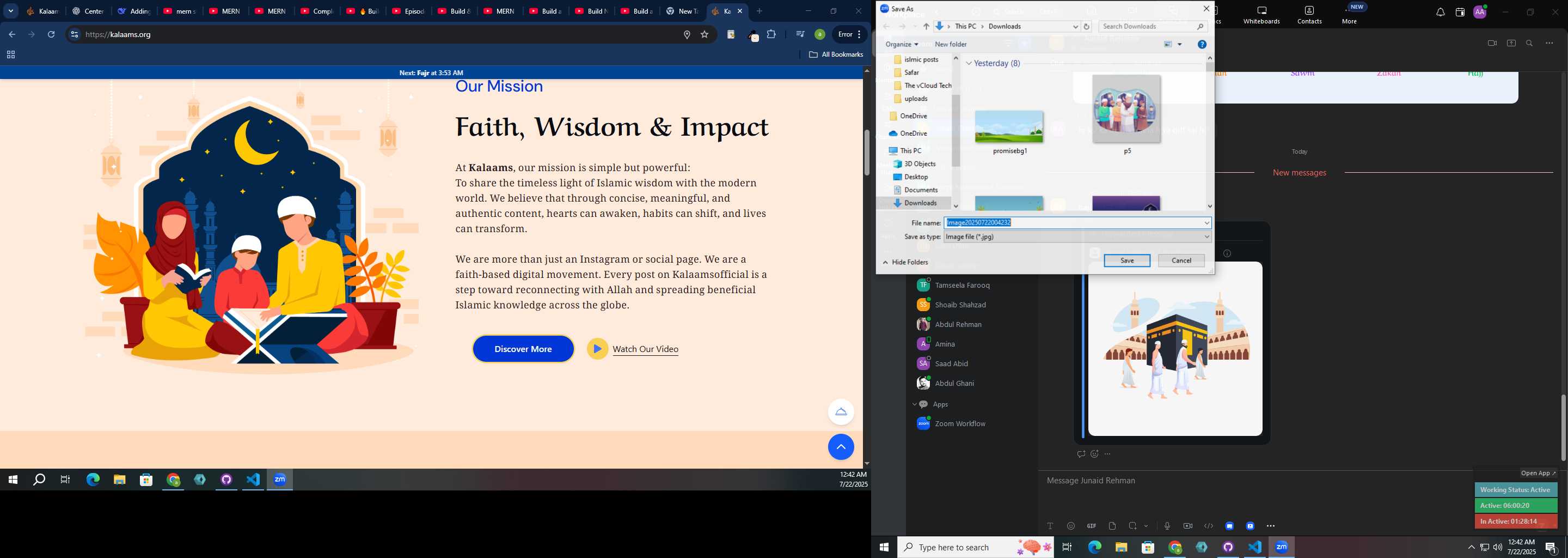Screen dimensions: 1568x558
Task: Open Contacts in the Zoom top bar
Action: coord(1309,15)
